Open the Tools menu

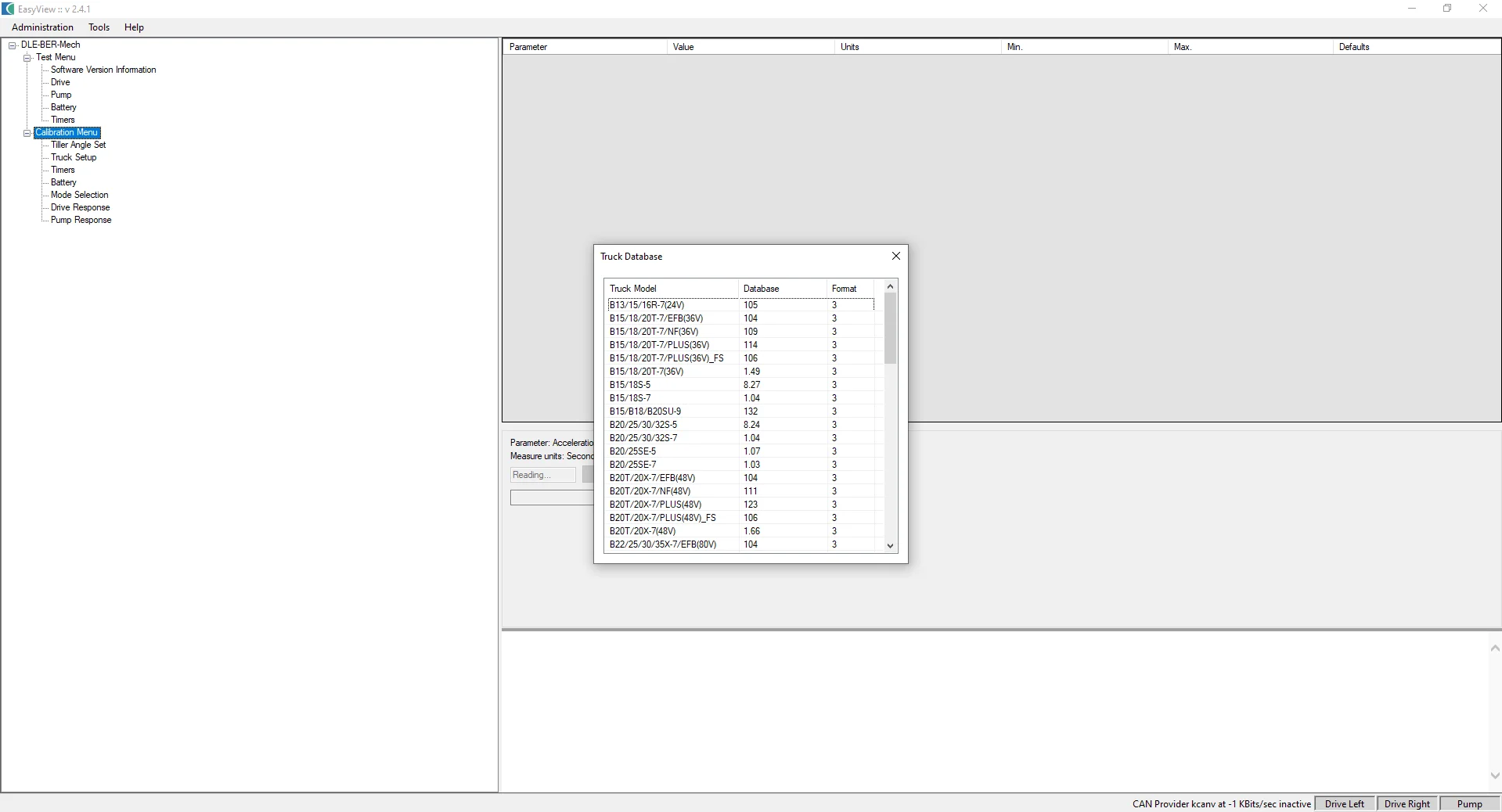click(99, 27)
